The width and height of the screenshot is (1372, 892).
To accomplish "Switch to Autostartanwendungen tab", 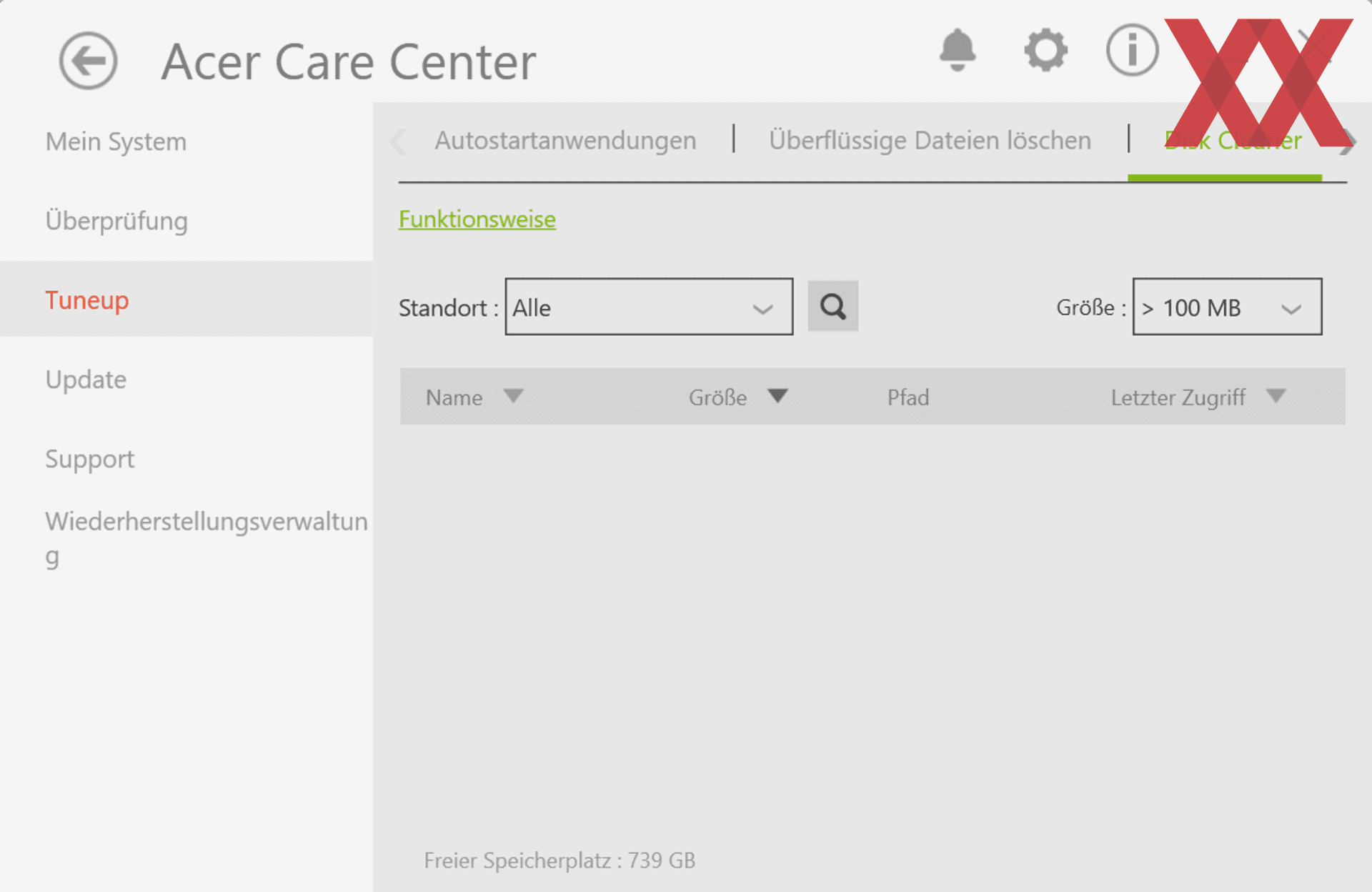I will [x=565, y=140].
